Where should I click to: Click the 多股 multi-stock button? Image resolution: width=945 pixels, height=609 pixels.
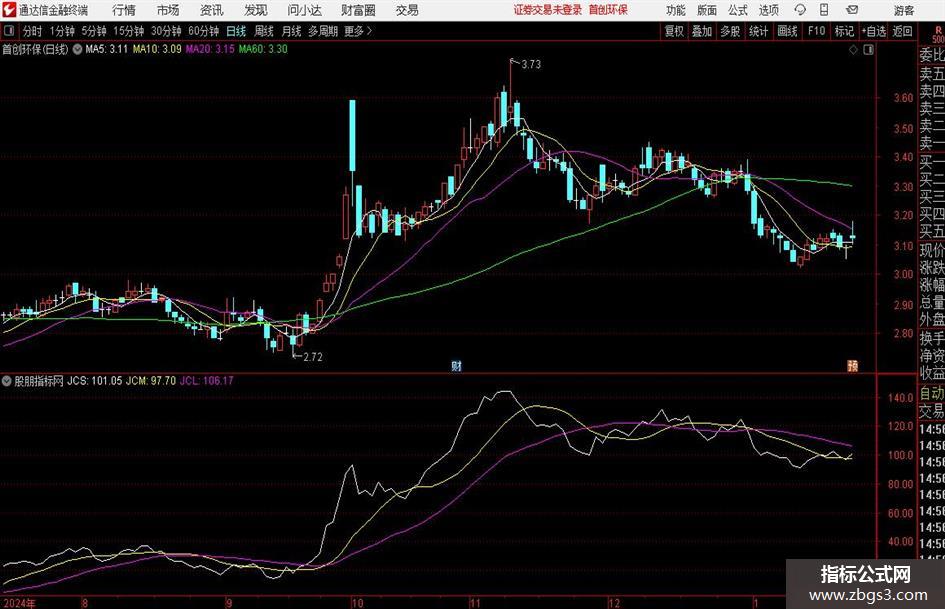click(x=730, y=31)
